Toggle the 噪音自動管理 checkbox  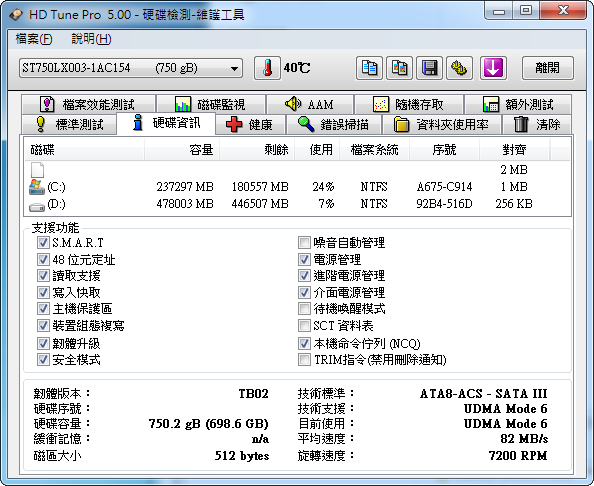coord(304,242)
